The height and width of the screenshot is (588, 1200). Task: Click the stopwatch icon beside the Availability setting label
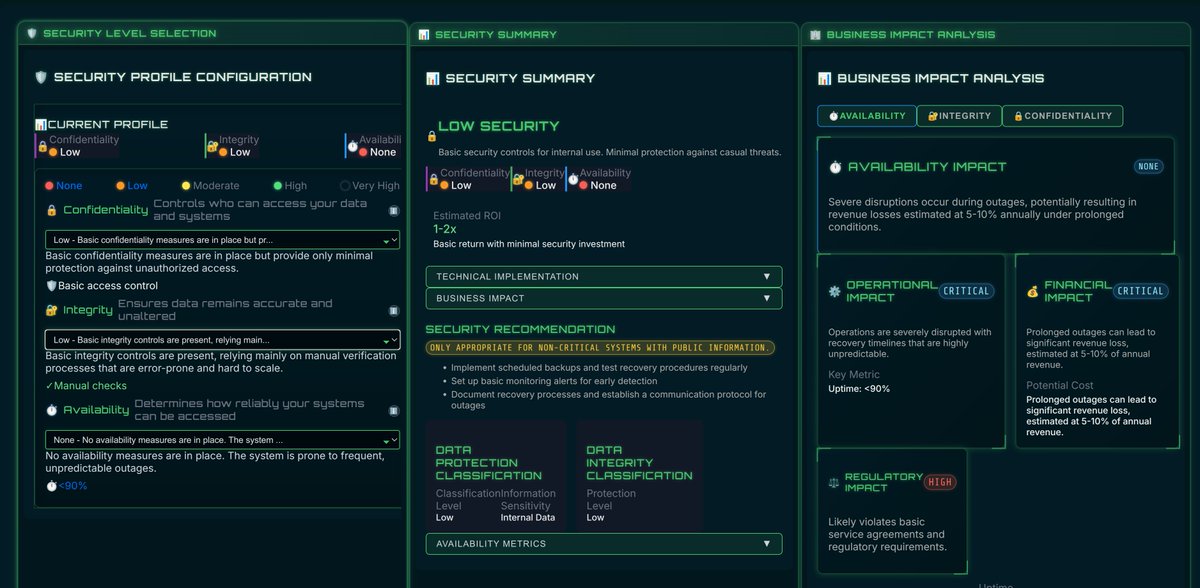pos(52,410)
